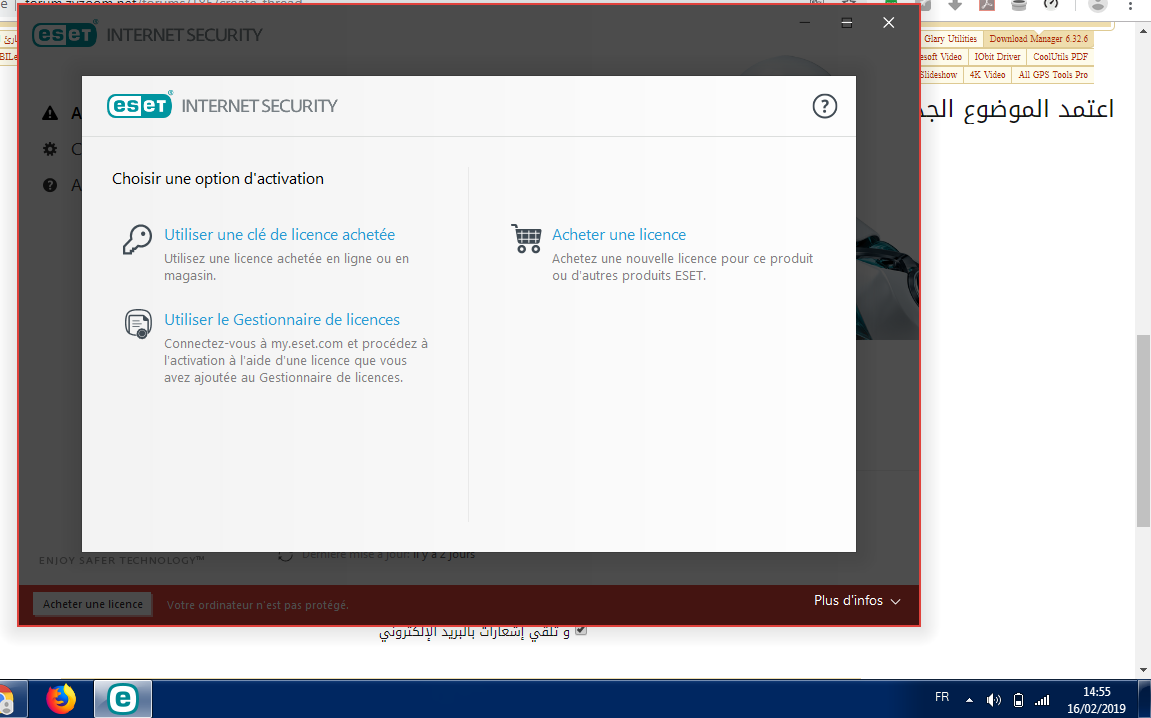Screen dimensions: 1151x718
Task: Click the browser download arrow extension icon
Action: point(955,5)
